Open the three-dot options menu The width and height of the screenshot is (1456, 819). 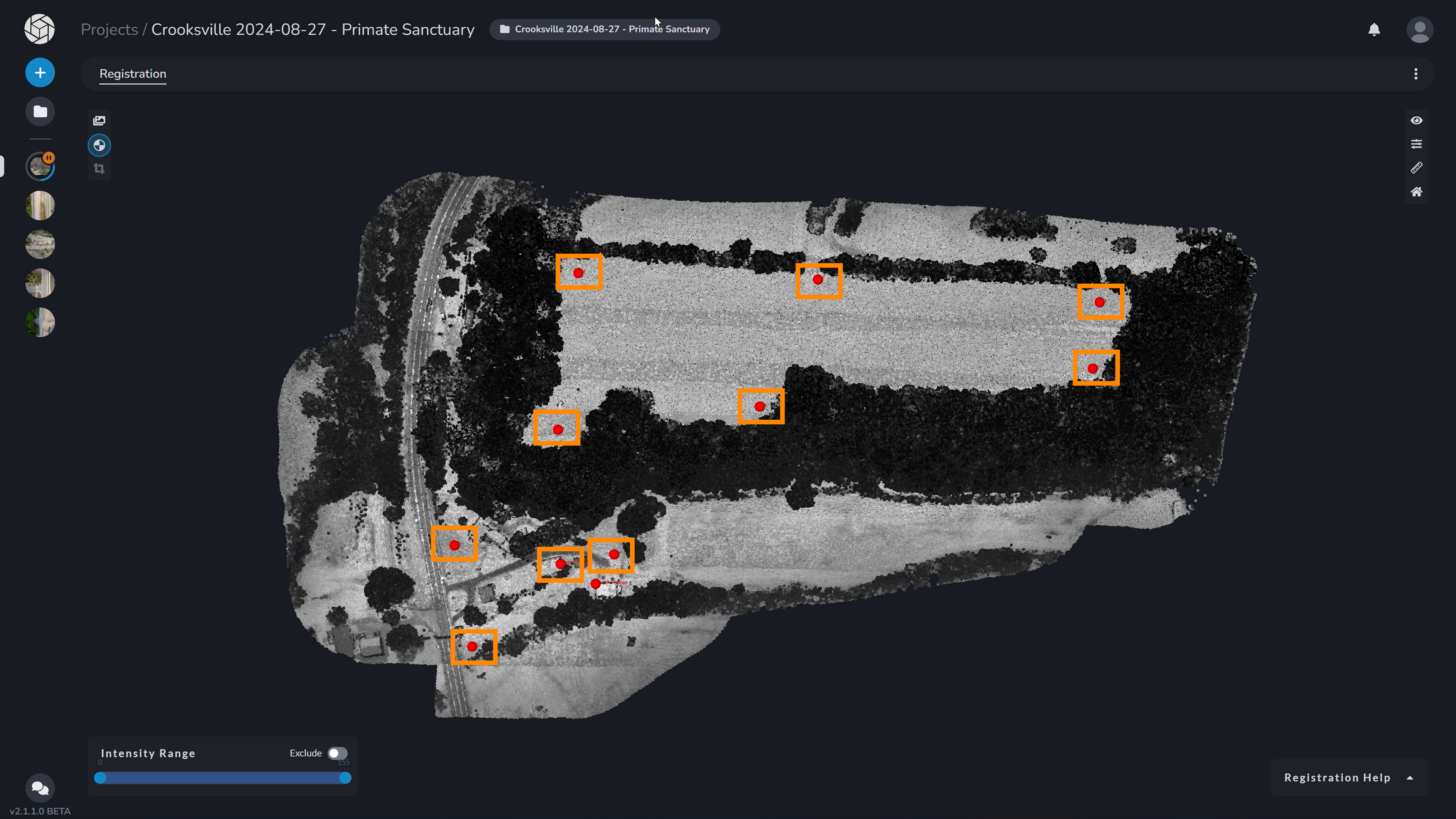click(x=1416, y=74)
